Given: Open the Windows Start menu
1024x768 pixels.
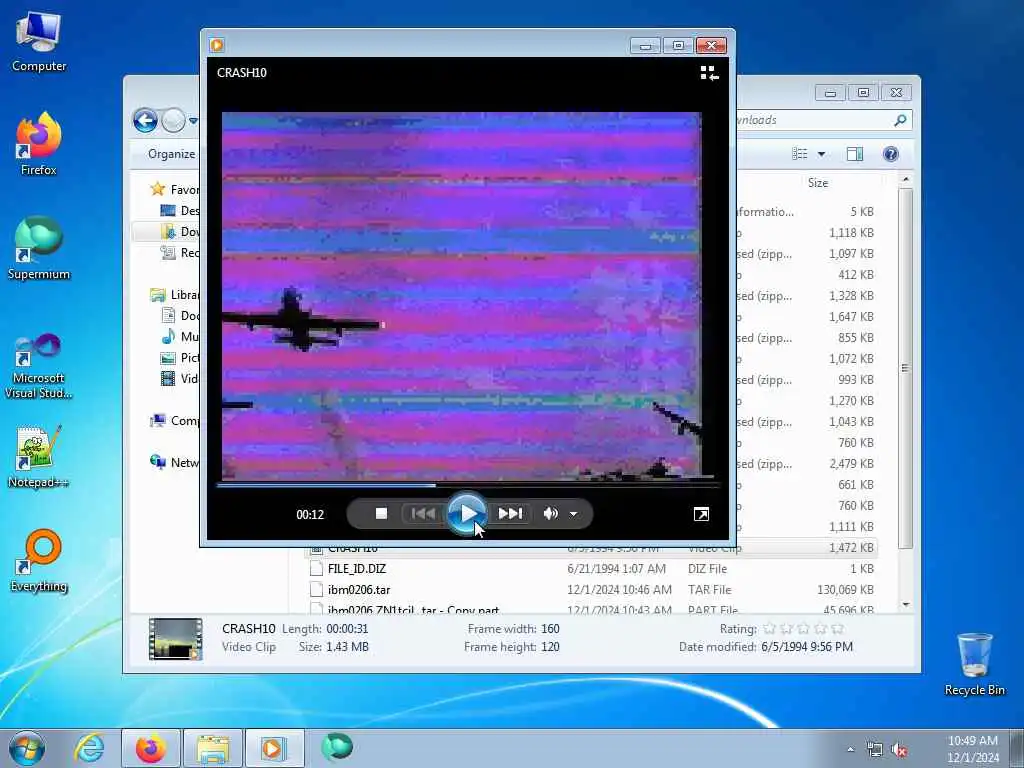Looking at the screenshot, I should (x=27, y=748).
